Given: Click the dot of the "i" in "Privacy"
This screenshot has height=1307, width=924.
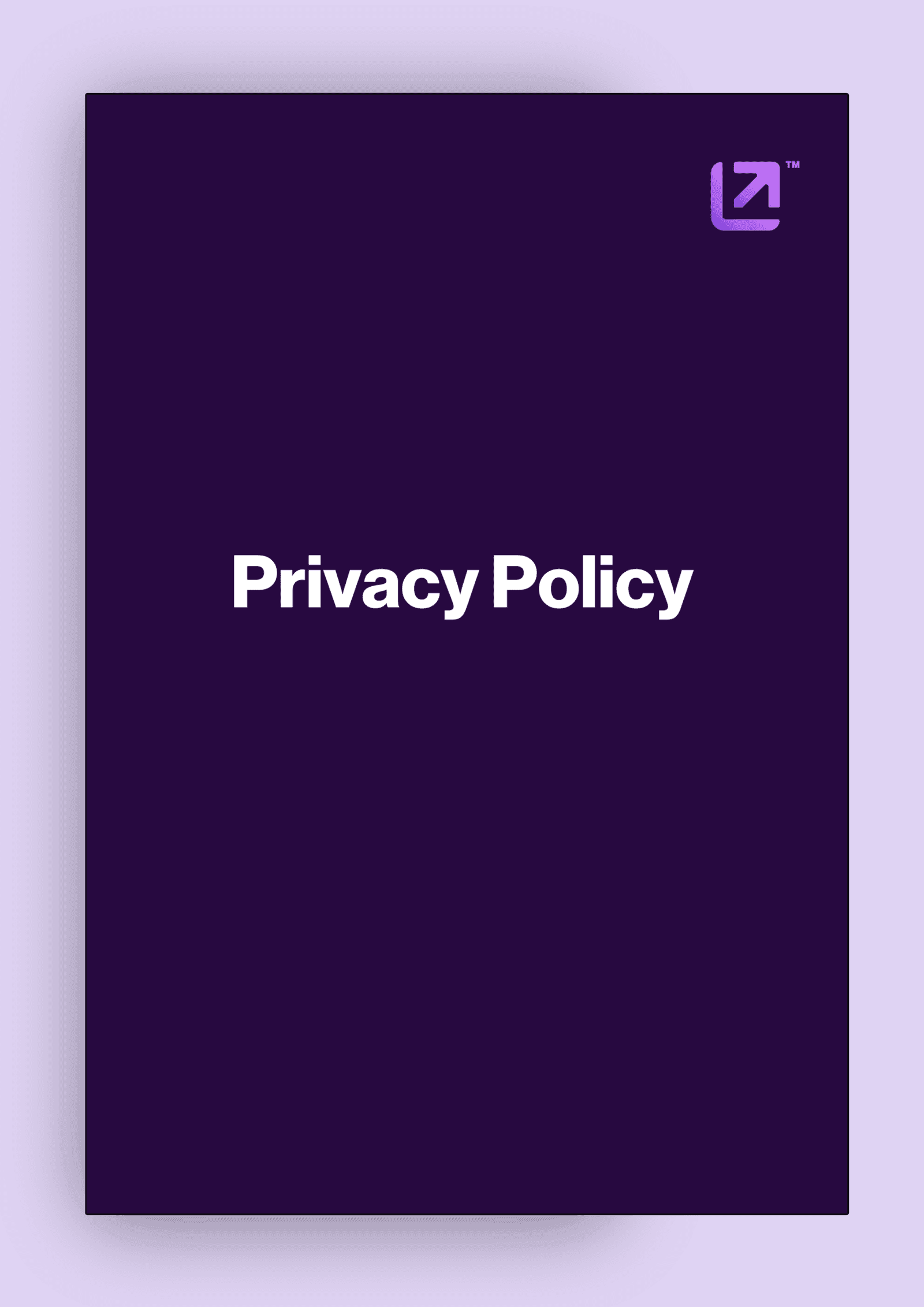Looking at the screenshot, I should 315,560.
